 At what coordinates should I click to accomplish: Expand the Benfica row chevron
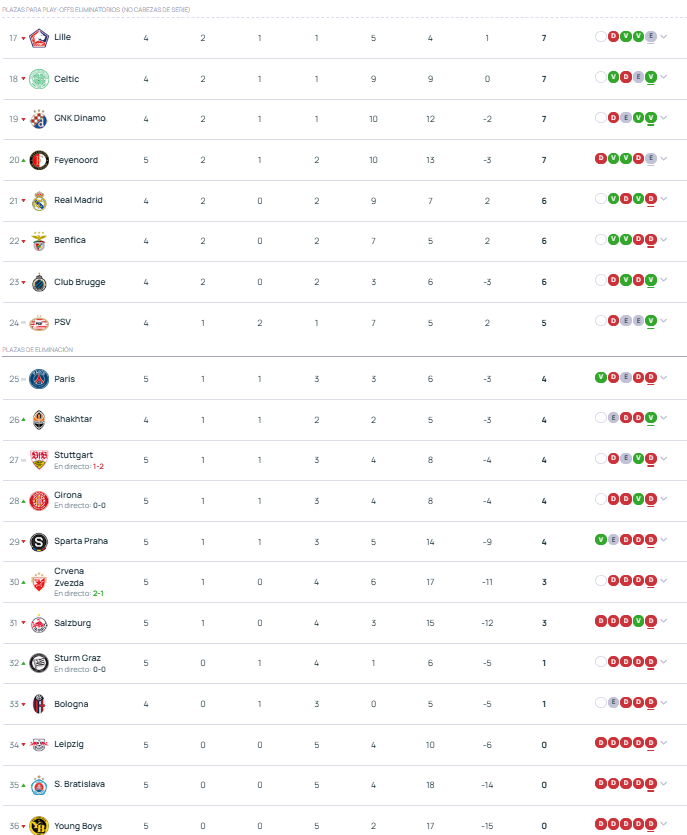(x=664, y=240)
